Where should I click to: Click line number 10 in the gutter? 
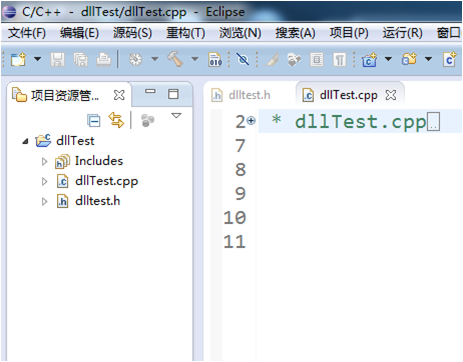(235, 218)
